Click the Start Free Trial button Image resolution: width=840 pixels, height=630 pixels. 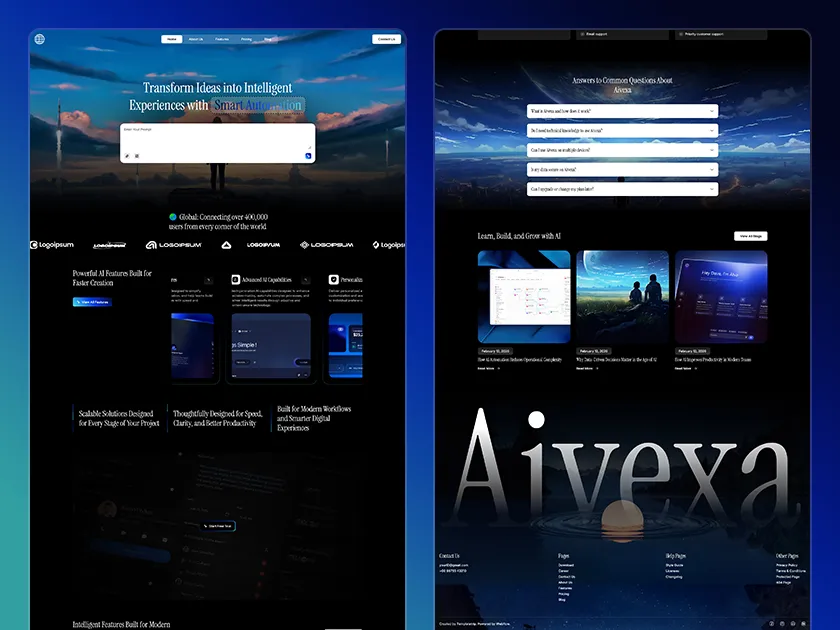218,526
